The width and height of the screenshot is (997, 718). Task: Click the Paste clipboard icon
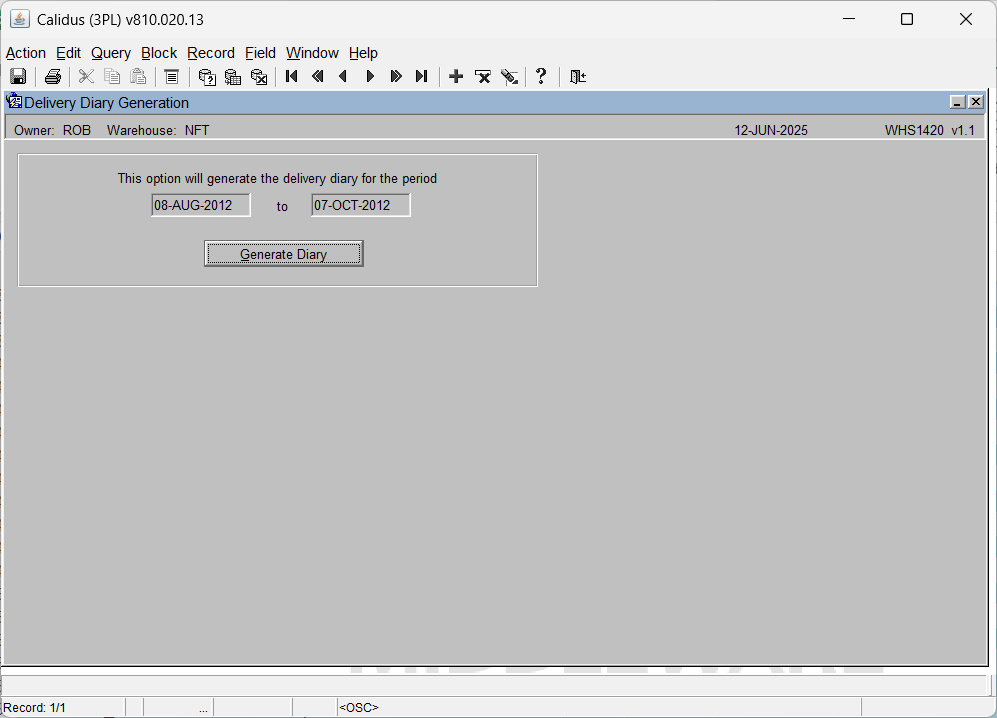pyautogui.click(x=138, y=77)
